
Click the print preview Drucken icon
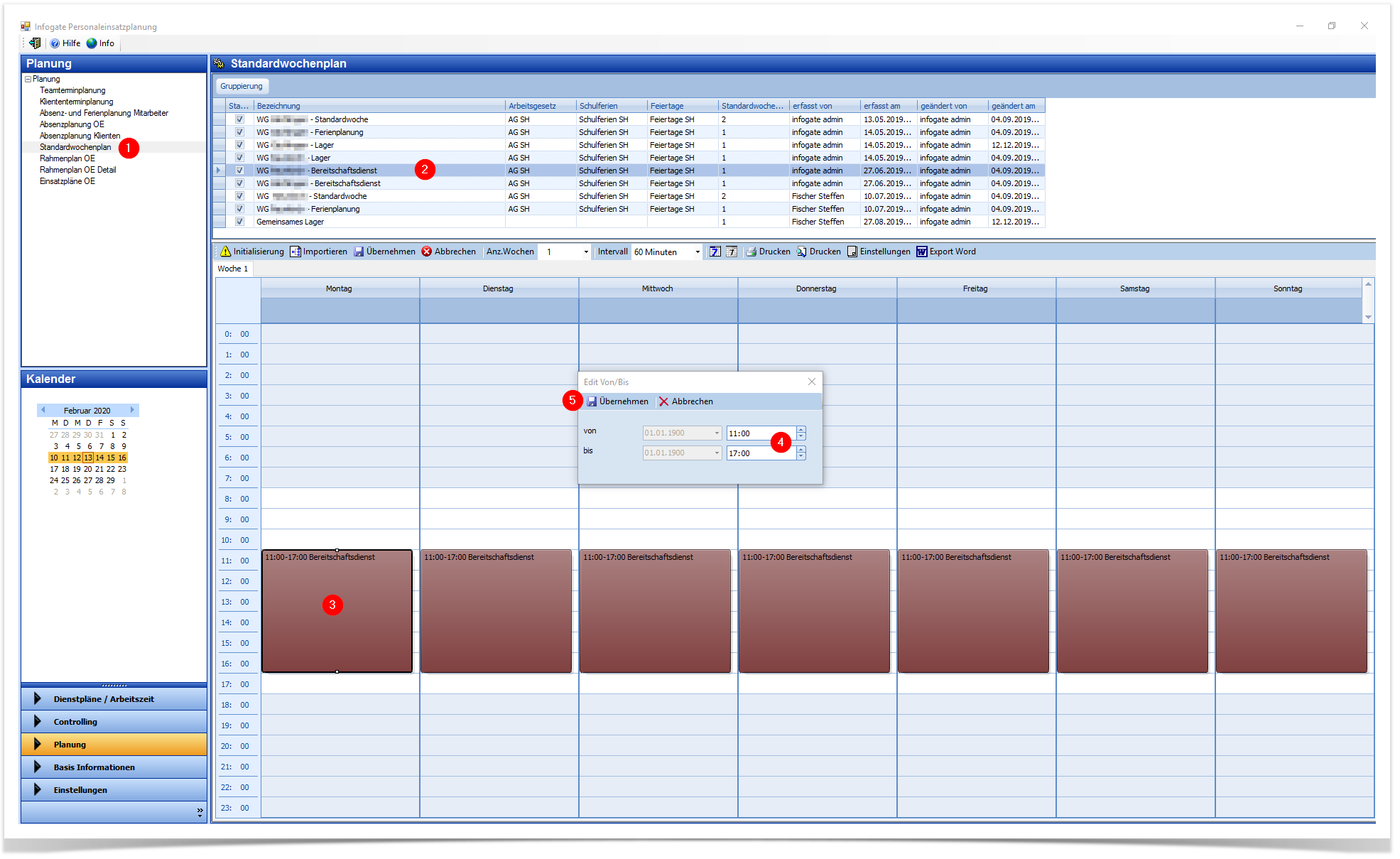tap(802, 252)
